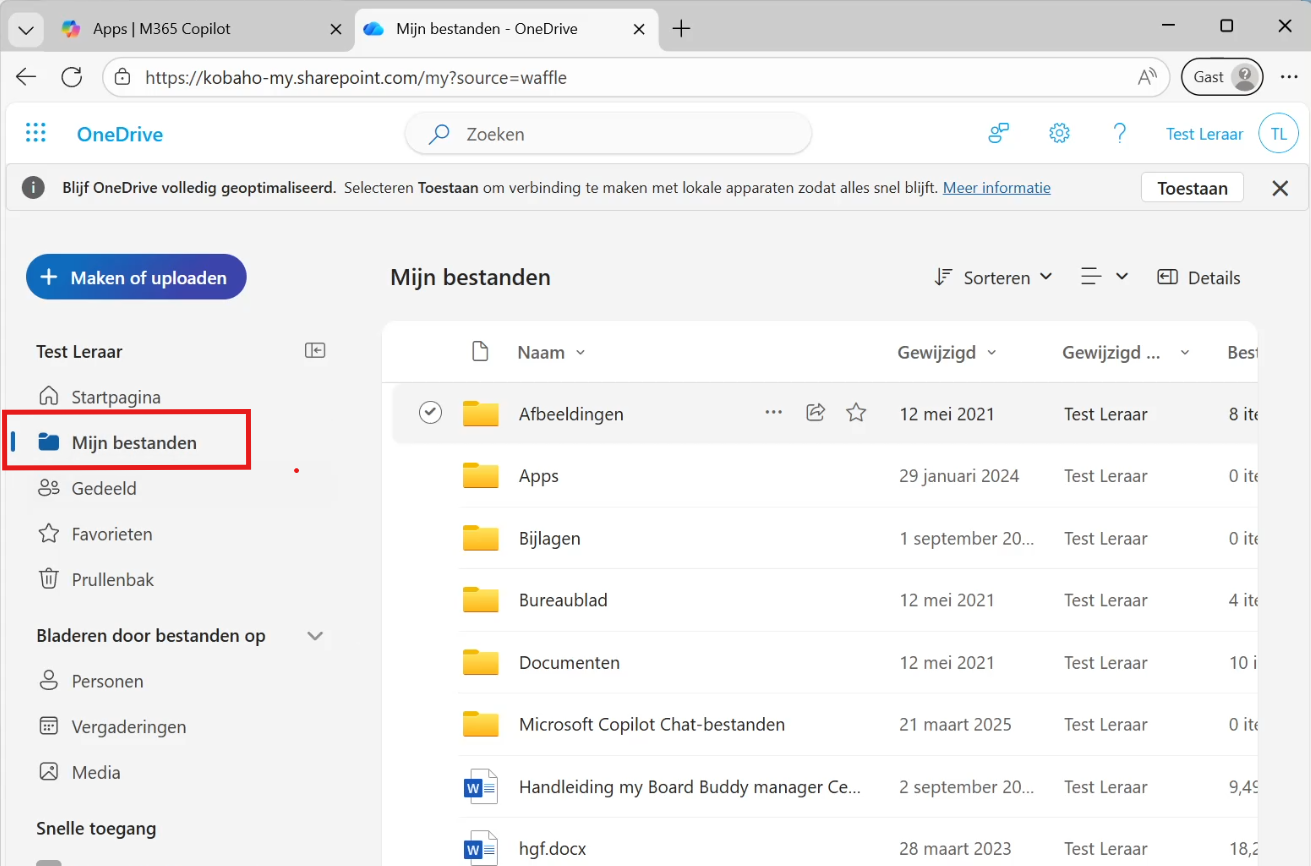This screenshot has height=866, width=1311.
Task: Open the Meer informatie link
Action: pyautogui.click(x=996, y=188)
